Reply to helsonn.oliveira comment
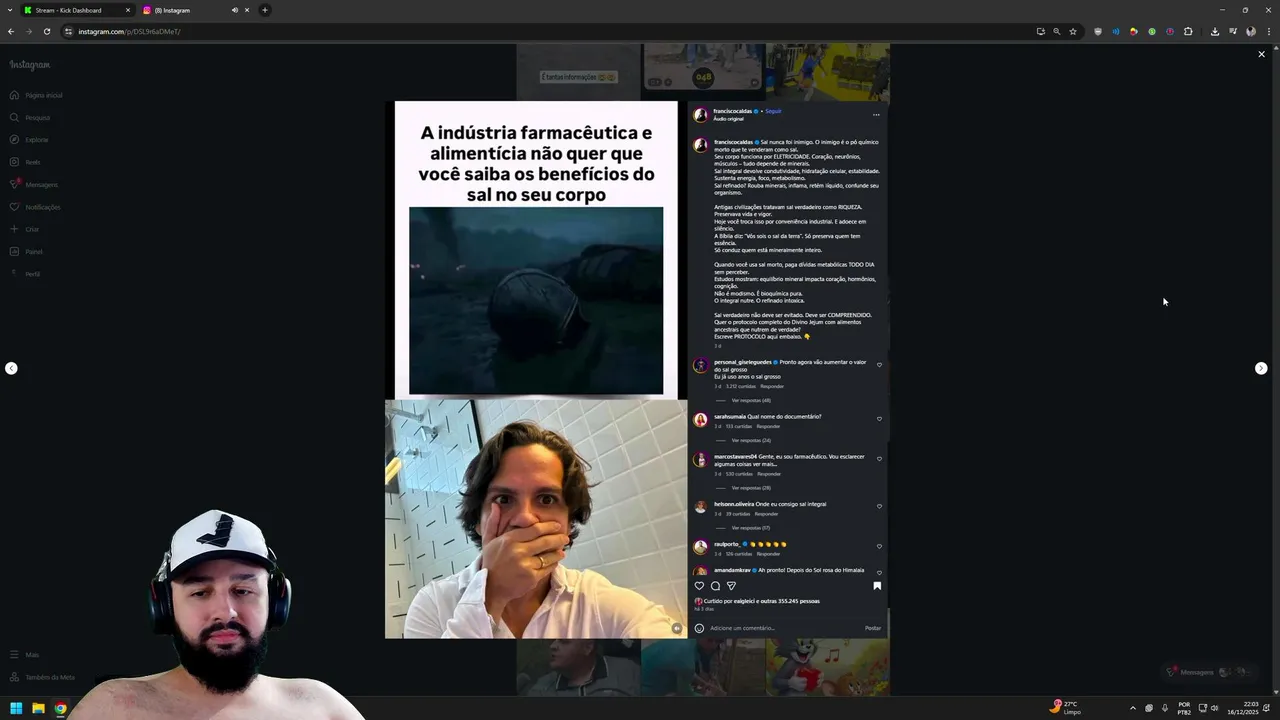This screenshot has height=720, width=1280. click(x=766, y=514)
